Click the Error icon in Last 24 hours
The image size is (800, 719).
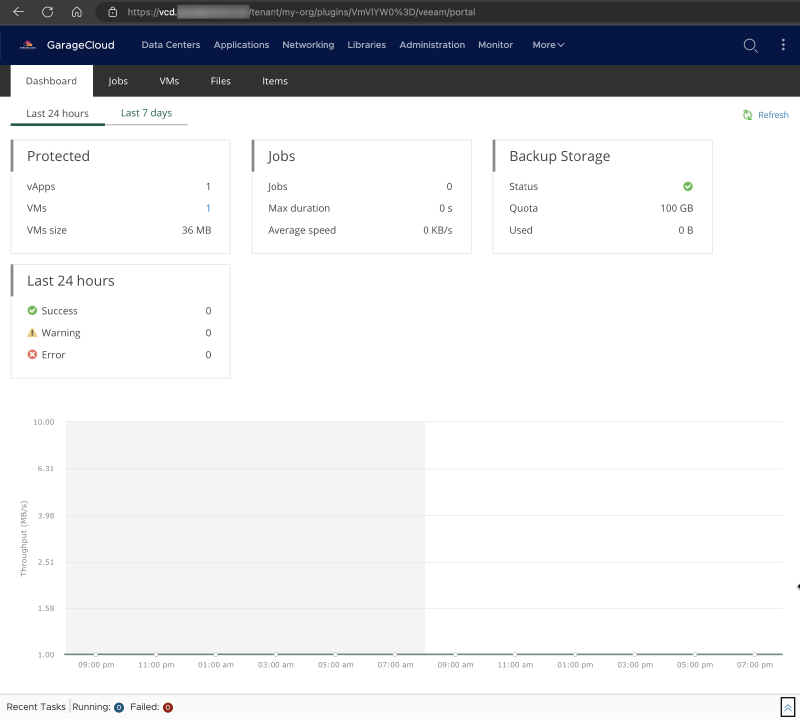tap(31, 355)
